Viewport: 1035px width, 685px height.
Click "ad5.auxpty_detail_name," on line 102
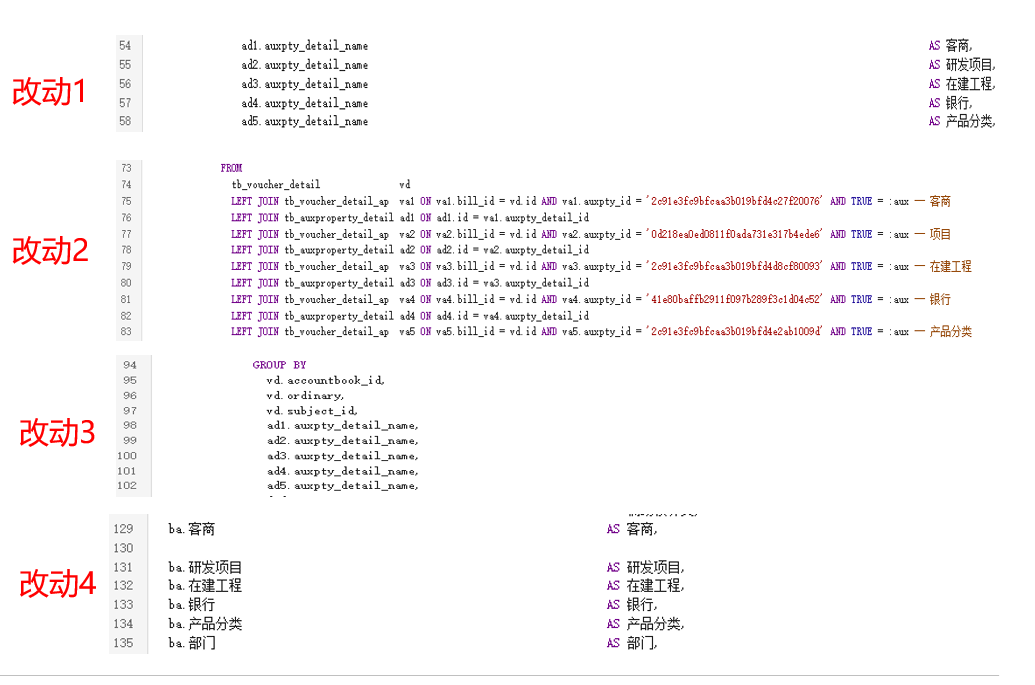click(343, 486)
